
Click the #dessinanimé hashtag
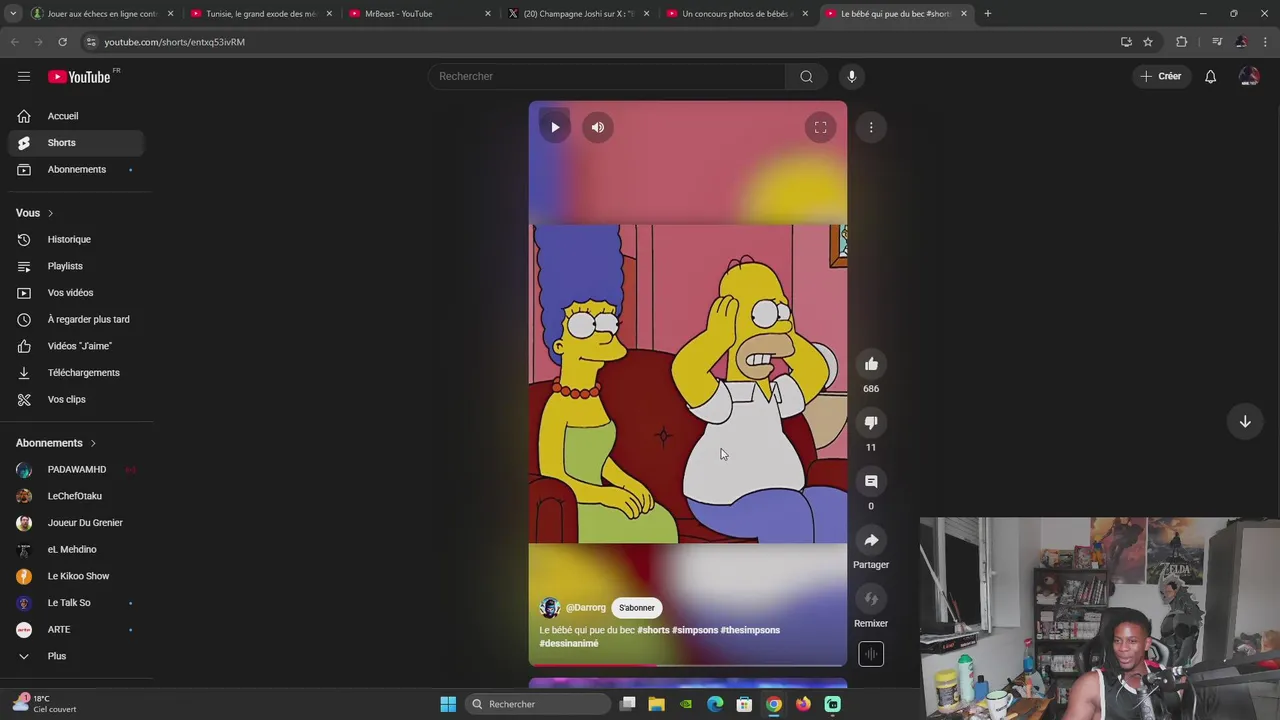569,643
